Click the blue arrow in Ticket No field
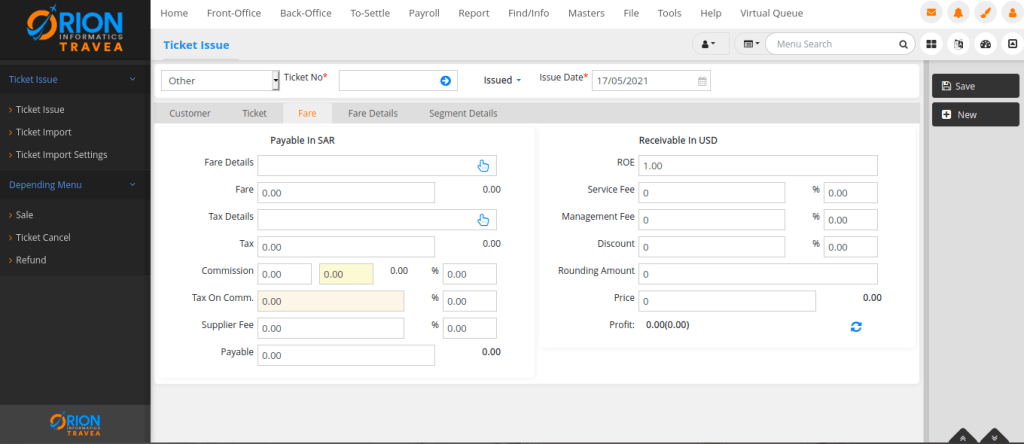The width and height of the screenshot is (1024, 444). point(445,81)
